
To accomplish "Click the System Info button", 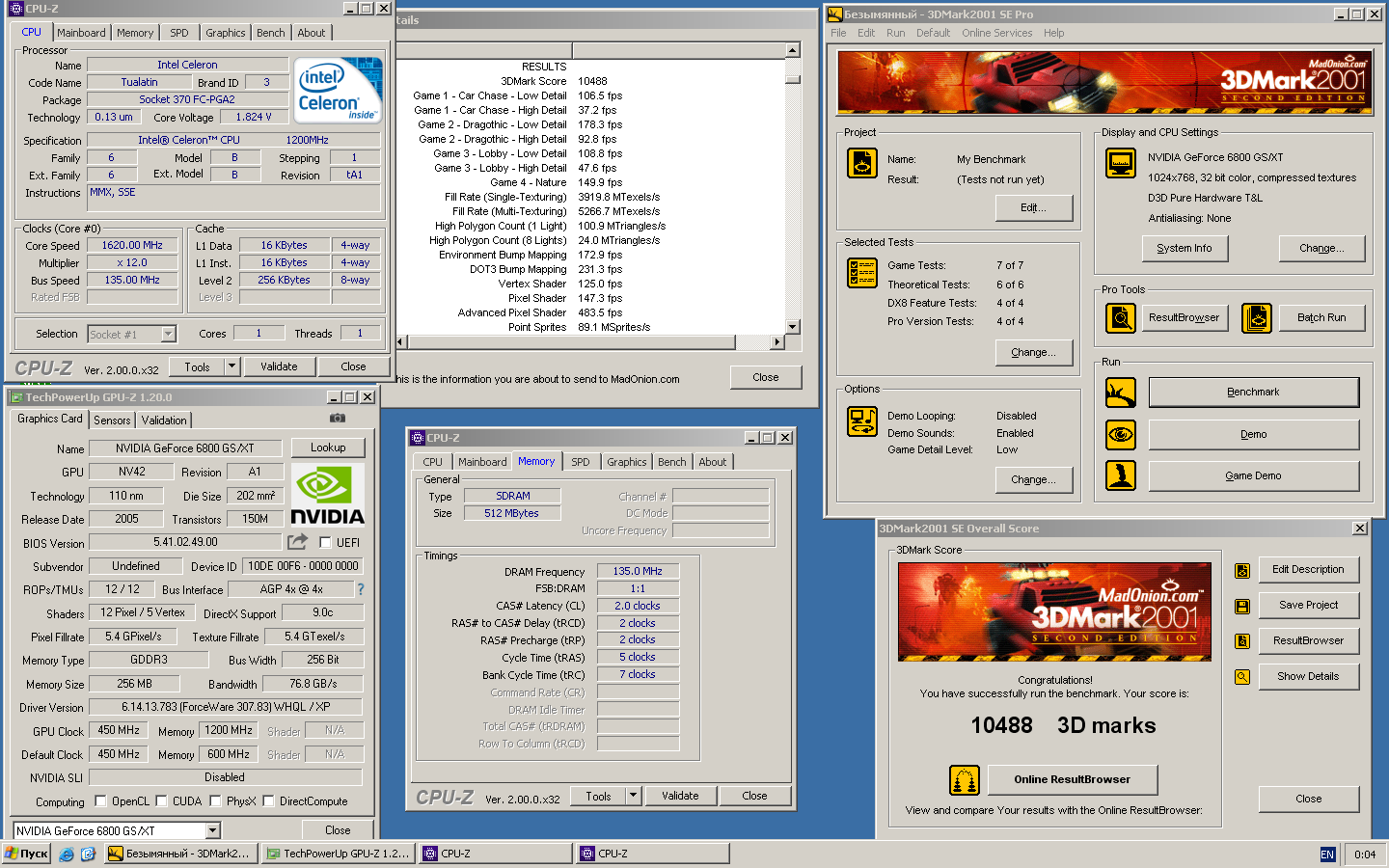I will pos(1184,248).
